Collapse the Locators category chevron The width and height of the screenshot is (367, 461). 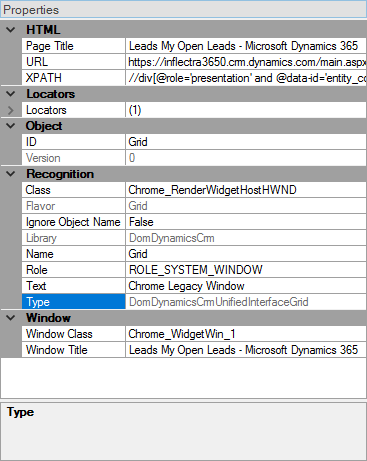(x=11, y=94)
